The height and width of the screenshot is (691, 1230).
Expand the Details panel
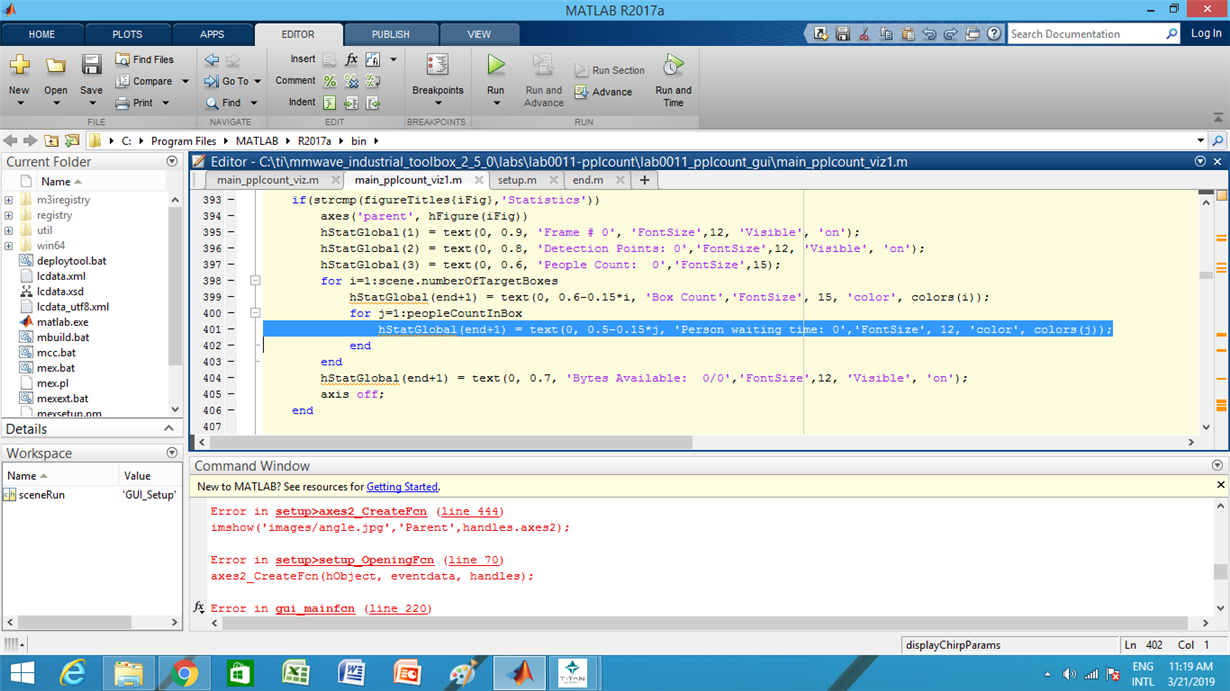click(x=169, y=428)
